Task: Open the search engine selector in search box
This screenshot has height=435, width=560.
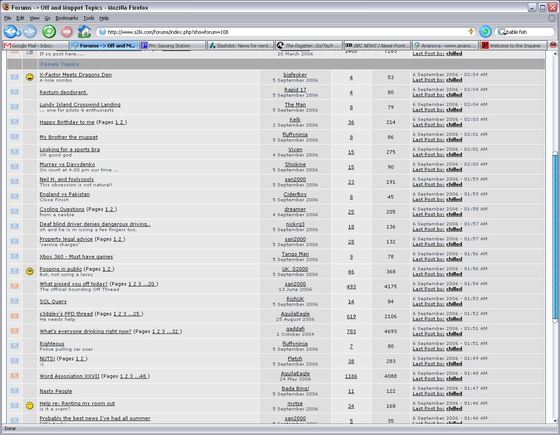Action: click(x=502, y=32)
